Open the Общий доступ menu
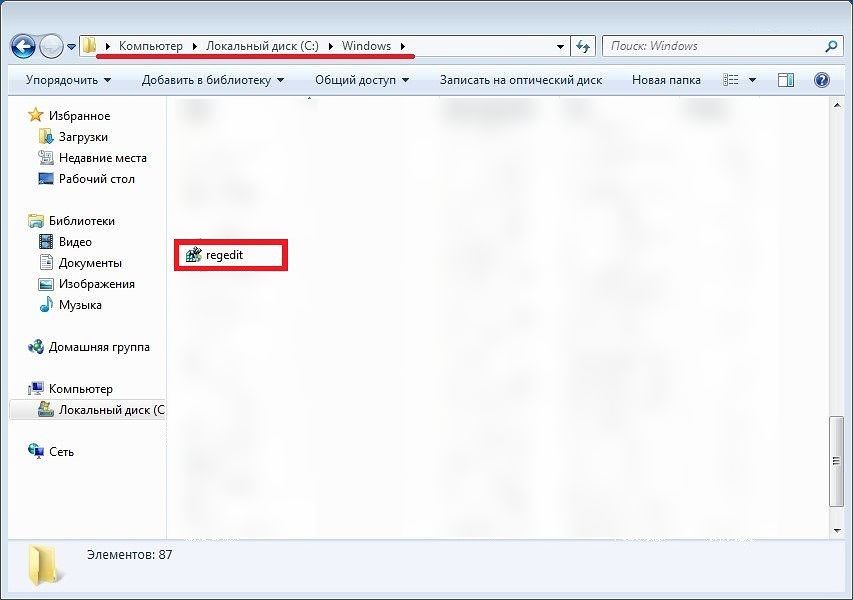 [362, 80]
